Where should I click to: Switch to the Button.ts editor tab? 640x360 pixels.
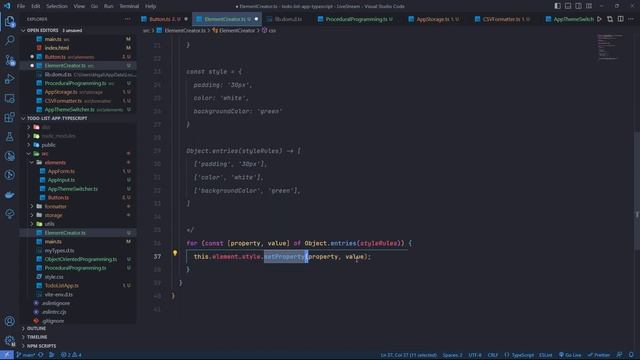[x=164, y=19]
